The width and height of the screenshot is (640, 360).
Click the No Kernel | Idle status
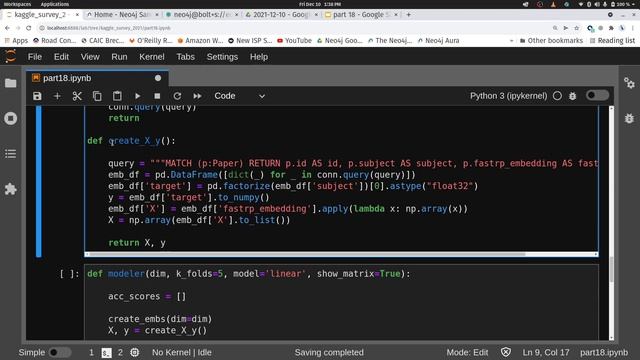coord(182,352)
